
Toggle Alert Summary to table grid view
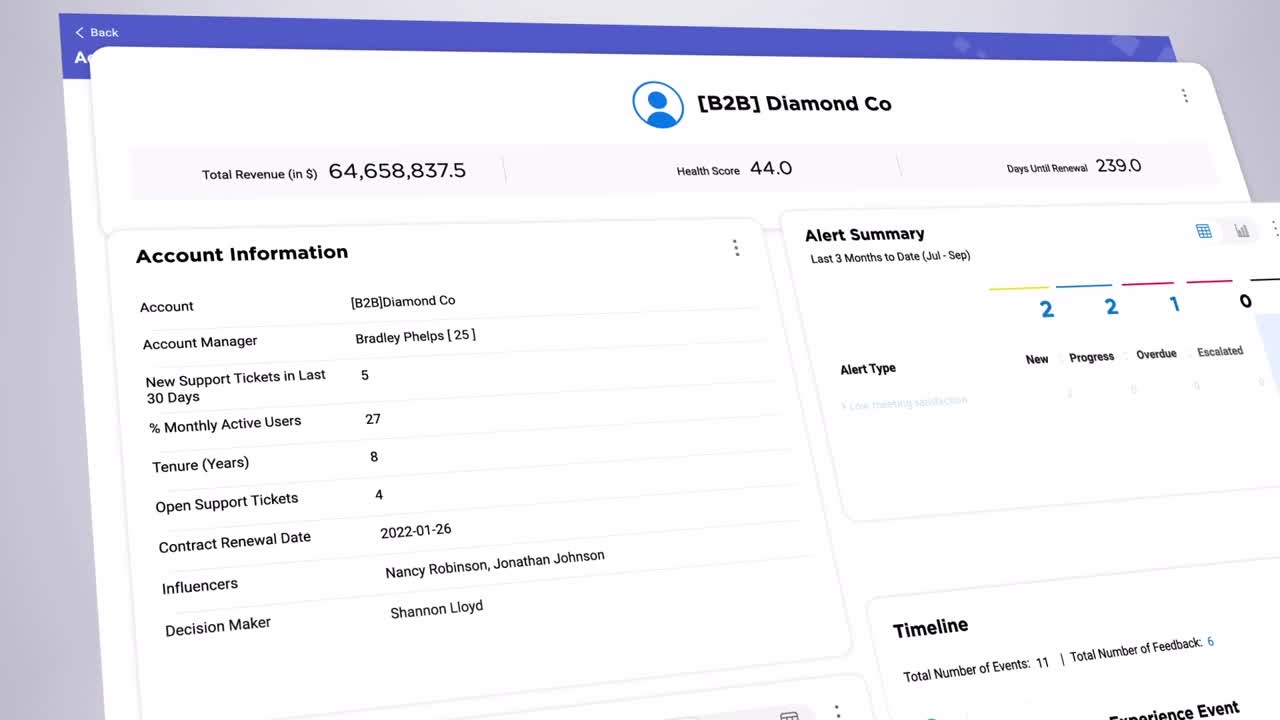tap(1204, 231)
